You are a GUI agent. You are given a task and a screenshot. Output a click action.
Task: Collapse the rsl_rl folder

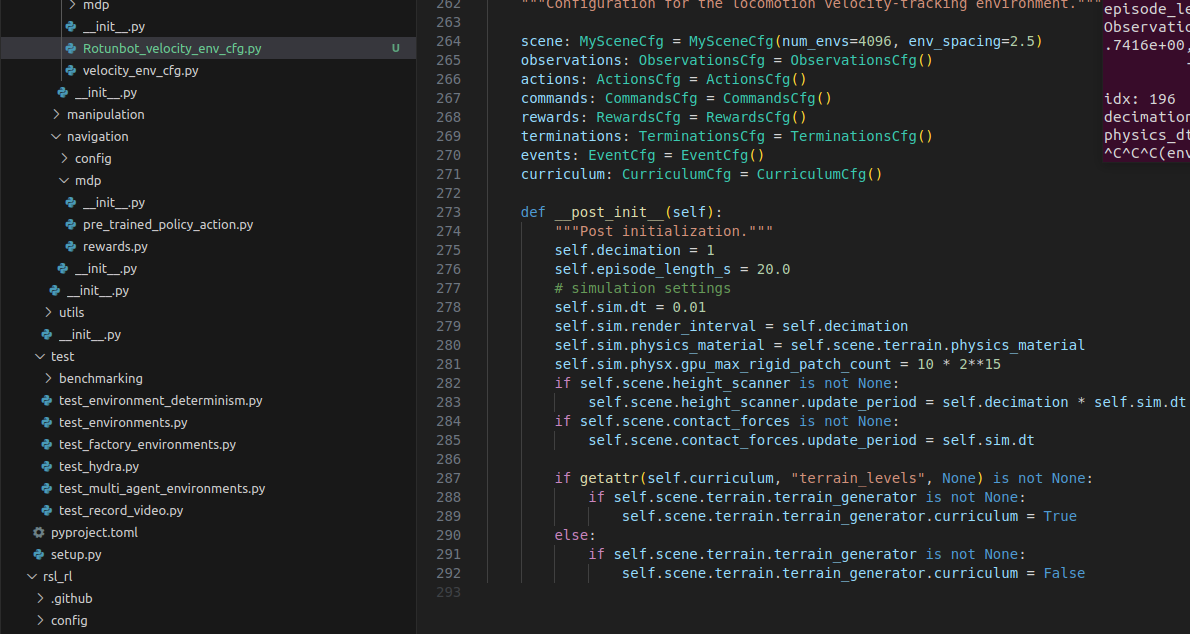pos(57,576)
